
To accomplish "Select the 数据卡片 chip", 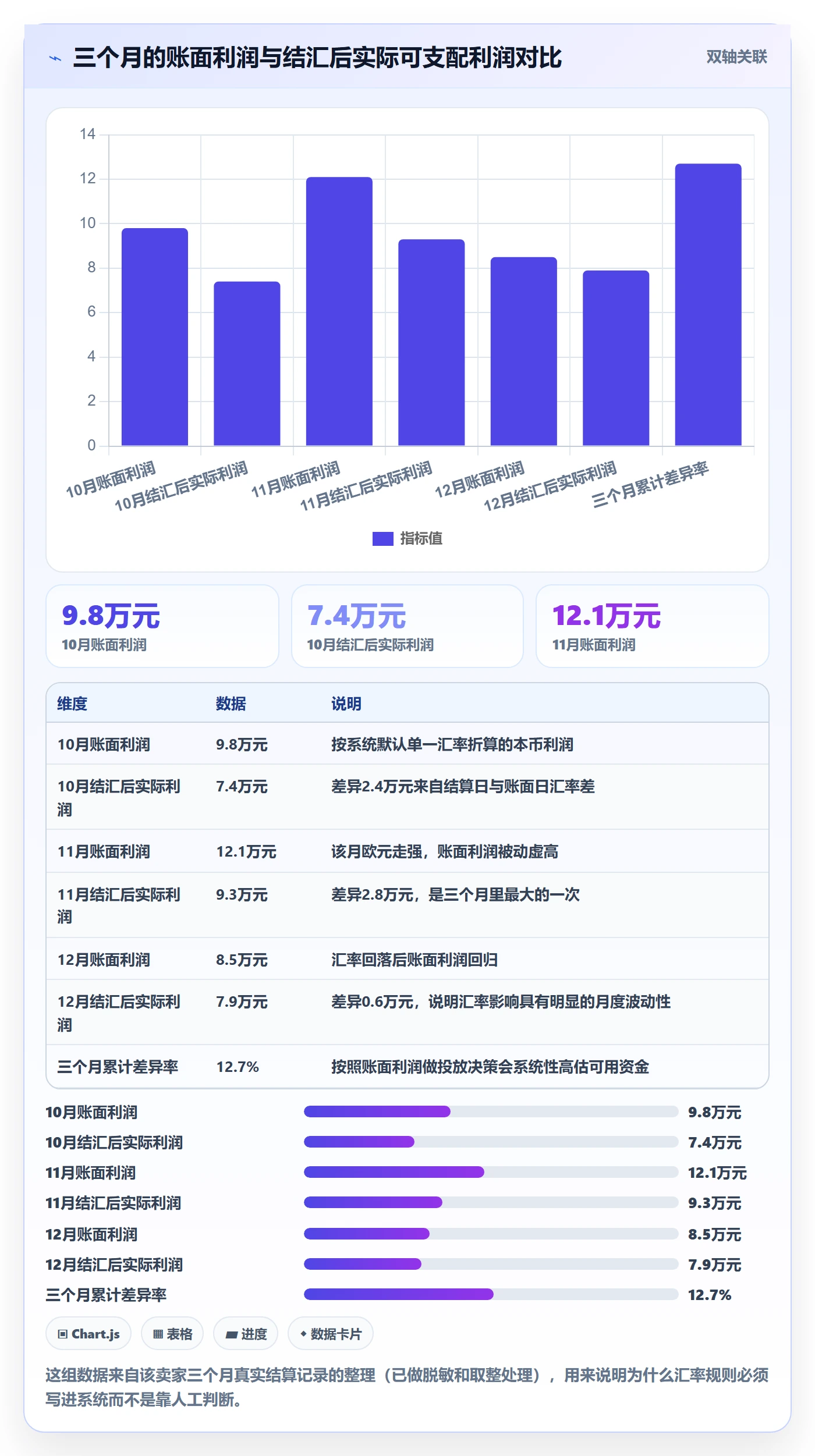I will coord(331,1334).
